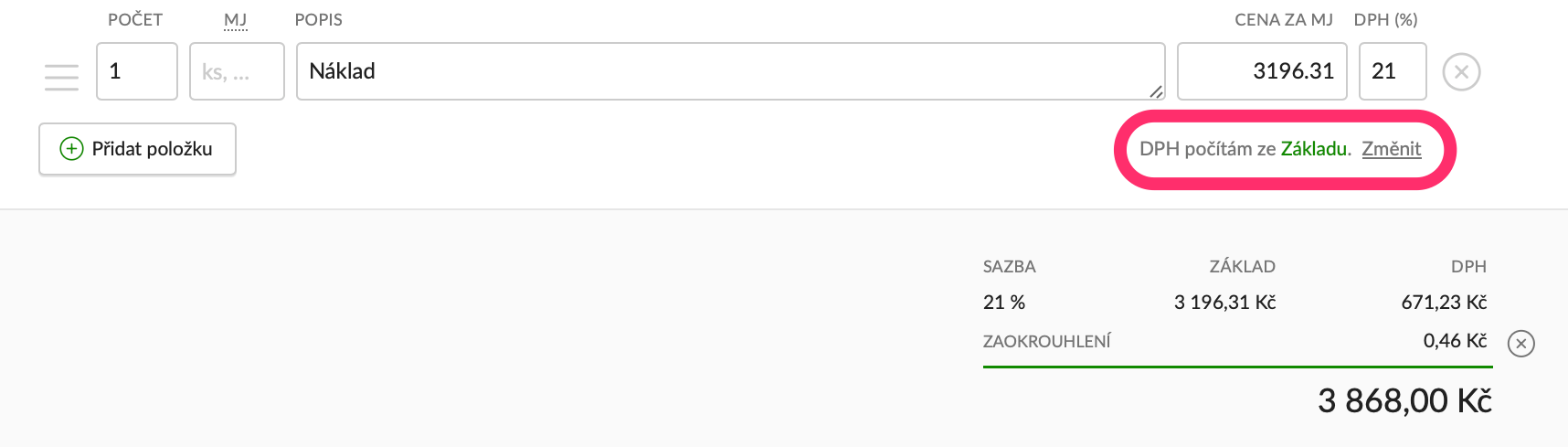Click the DPH (%) column label

1385,20
